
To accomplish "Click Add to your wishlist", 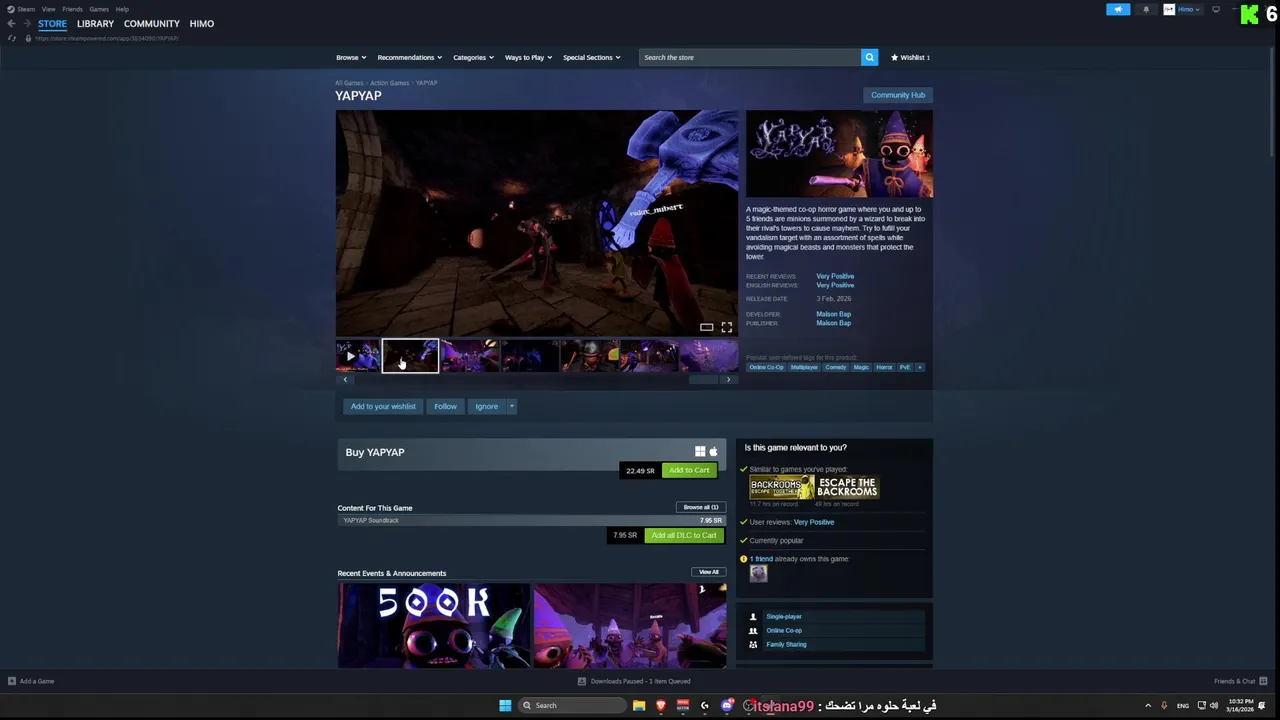I will coord(383,406).
